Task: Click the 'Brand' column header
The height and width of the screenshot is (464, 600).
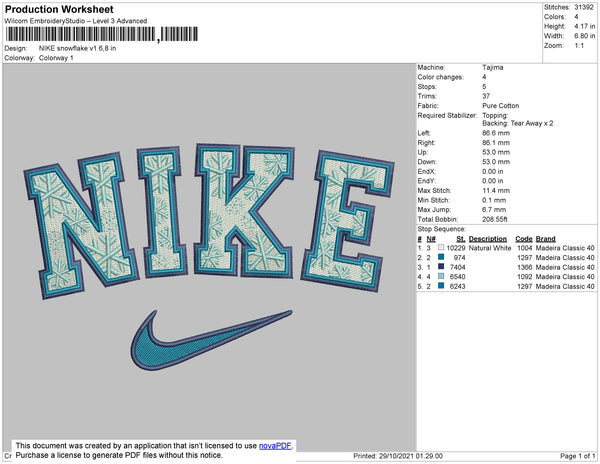Action: click(x=545, y=239)
